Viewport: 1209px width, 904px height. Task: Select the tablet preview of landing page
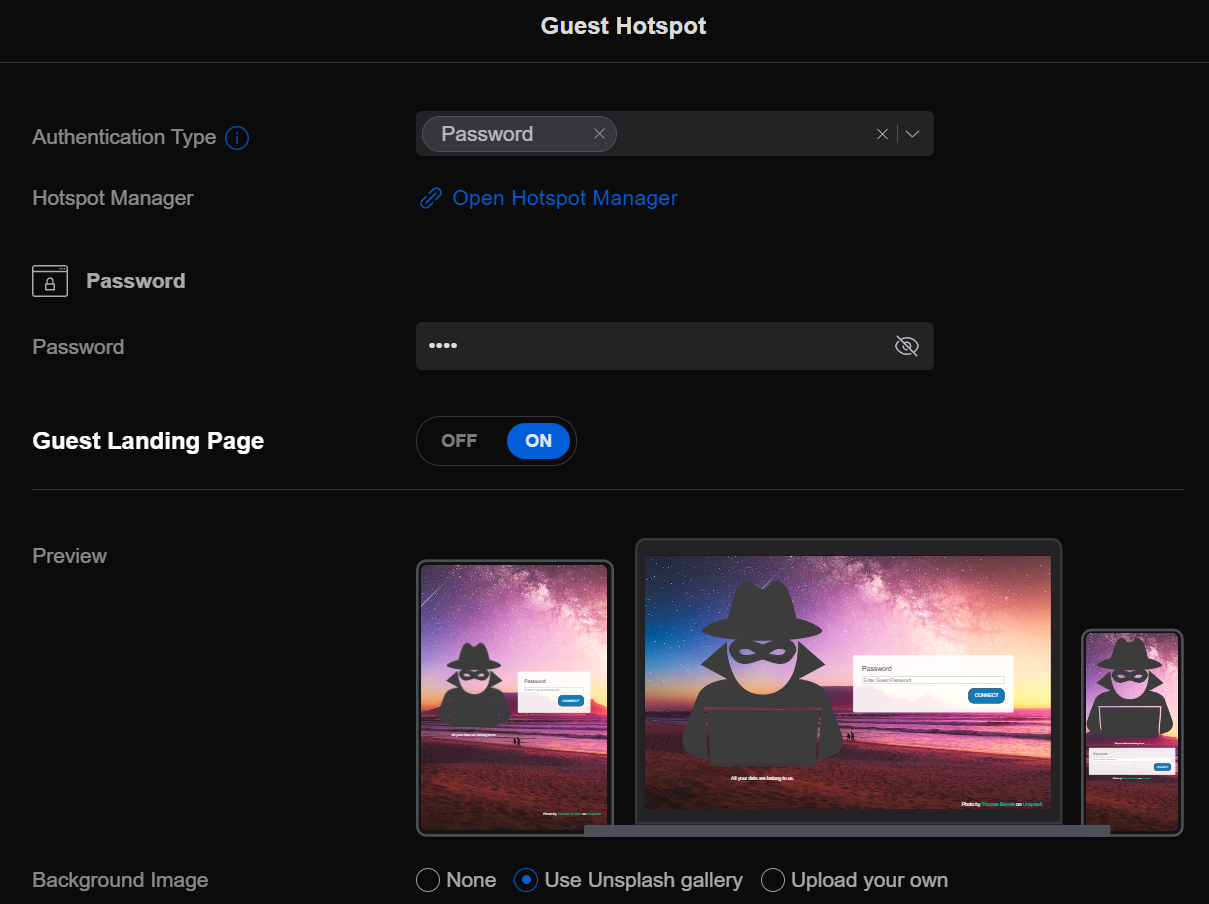[x=514, y=697]
